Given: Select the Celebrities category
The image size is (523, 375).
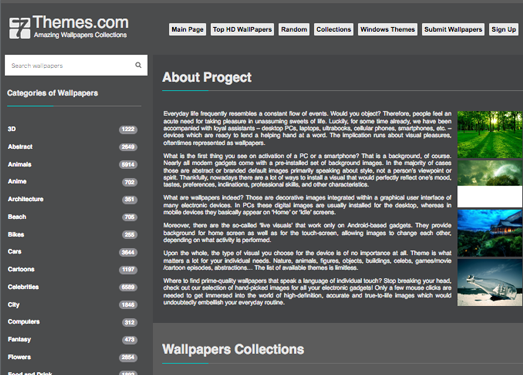Looking at the screenshot, I should pyautogui.click(x=23, y=287).
